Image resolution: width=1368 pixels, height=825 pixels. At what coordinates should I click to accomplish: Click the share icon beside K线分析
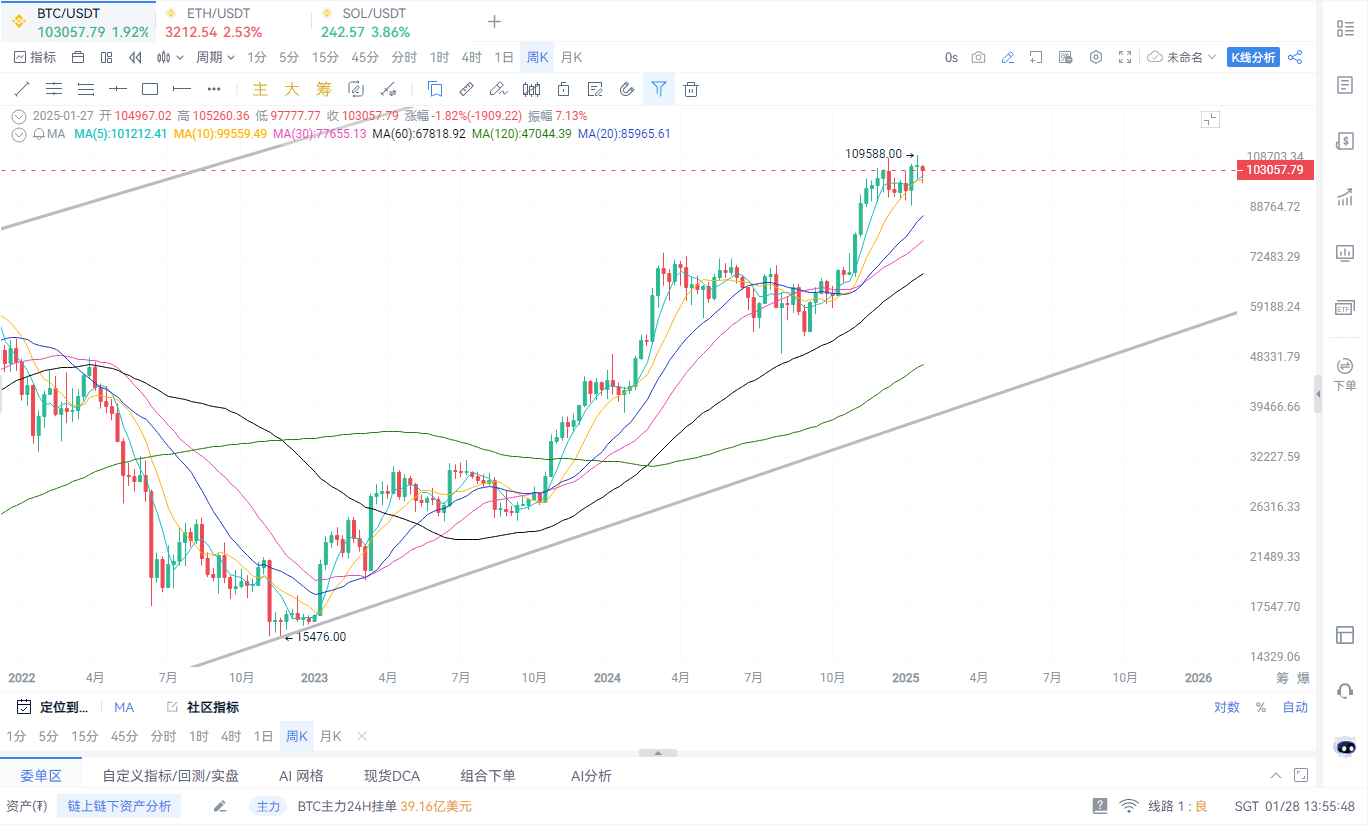tap(1295, 57)
